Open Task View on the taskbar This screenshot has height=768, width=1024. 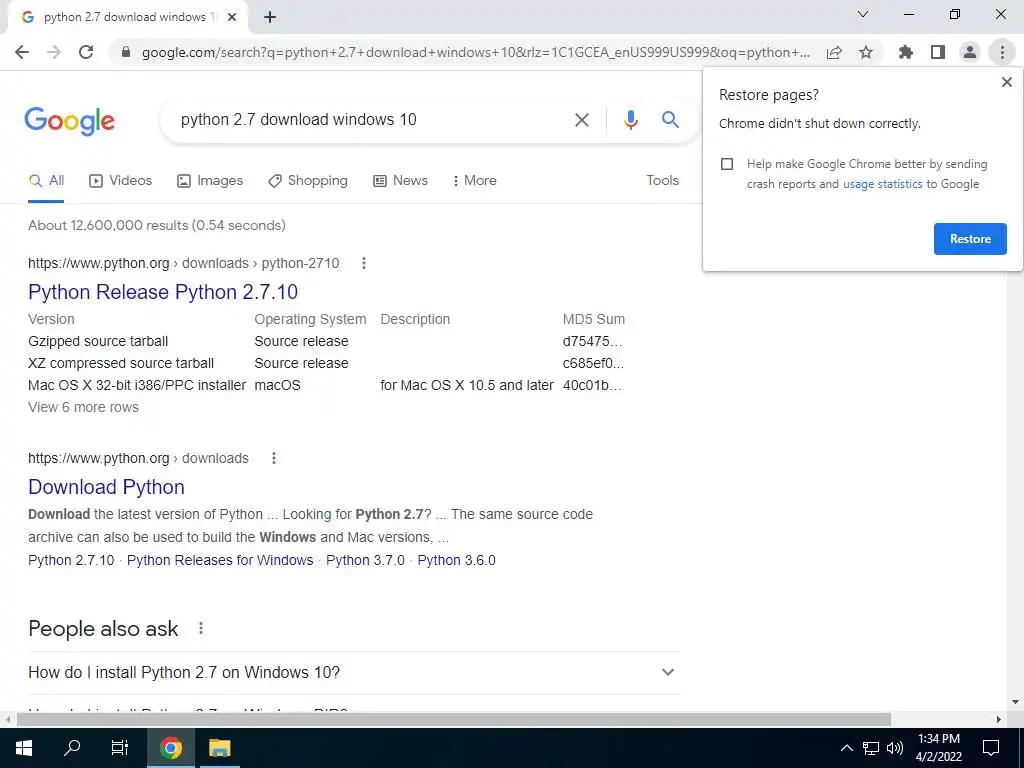pyautogui.click(x=120, y=748)
